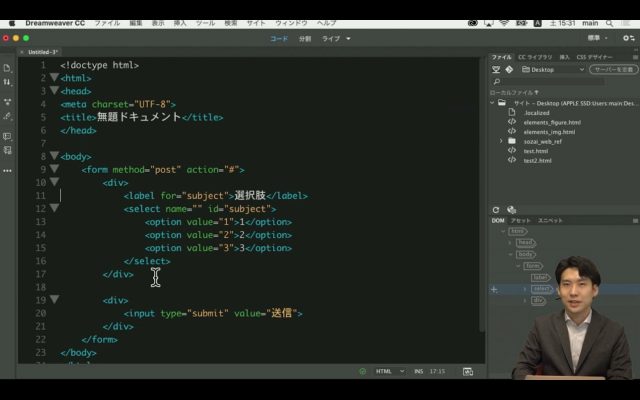
Task: Click the globe preview icon above the DOM panel
Action: coord(511,210)
